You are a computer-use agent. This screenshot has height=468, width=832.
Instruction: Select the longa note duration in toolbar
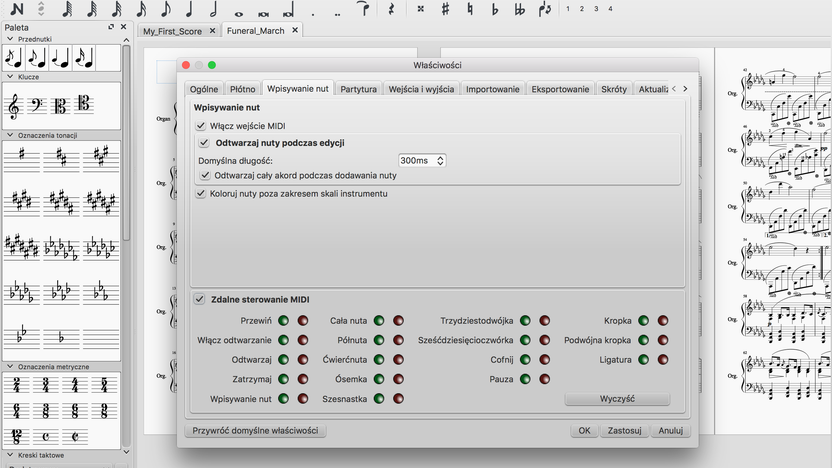pyautogui.click(x=289, y=11)
